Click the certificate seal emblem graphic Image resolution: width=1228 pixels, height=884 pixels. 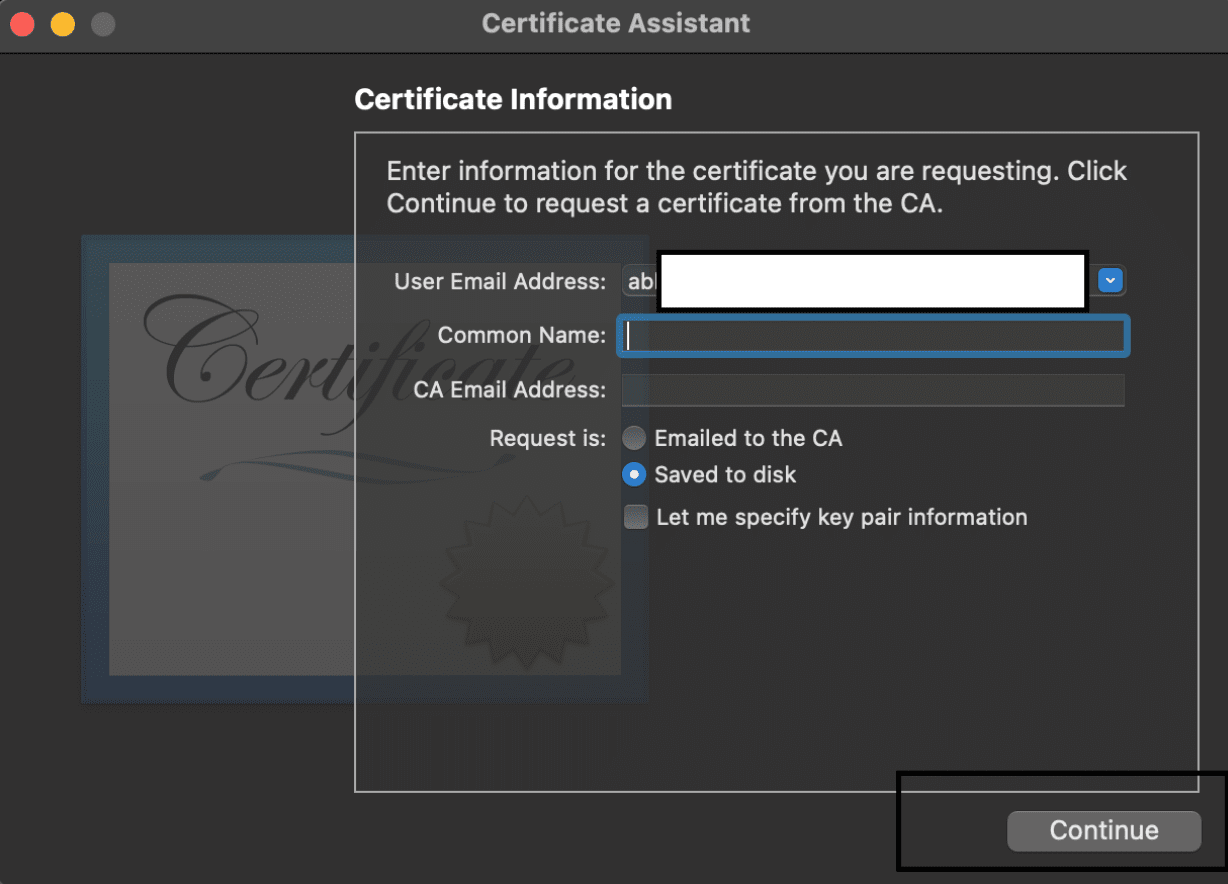527,581
